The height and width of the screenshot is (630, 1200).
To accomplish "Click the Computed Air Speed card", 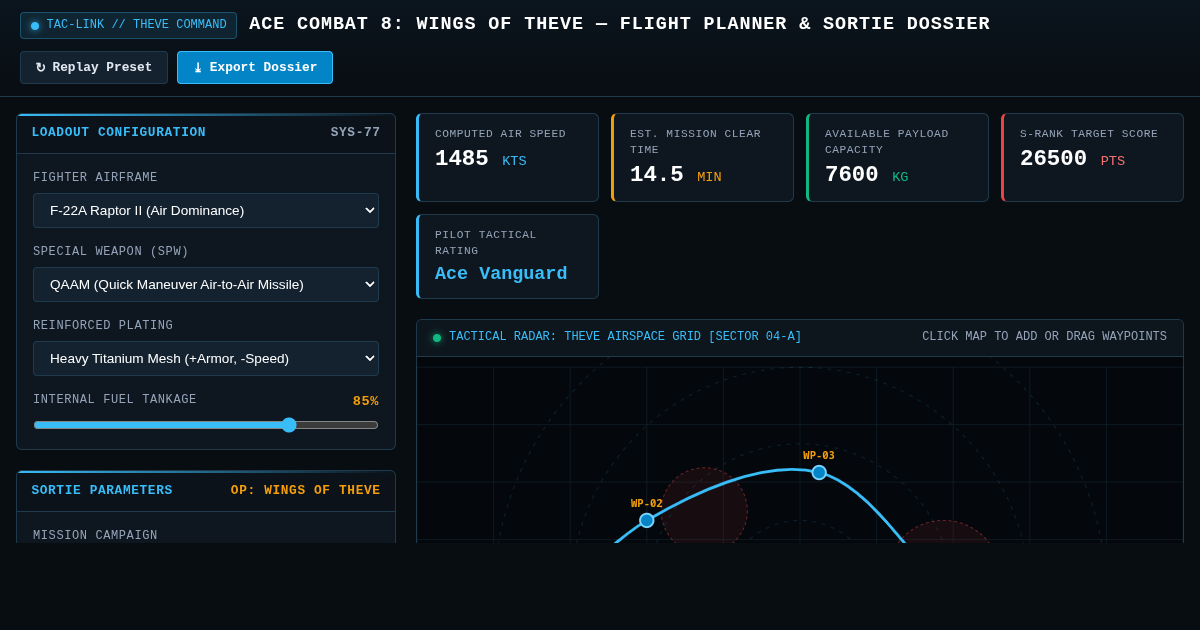I will pos(507,157).
